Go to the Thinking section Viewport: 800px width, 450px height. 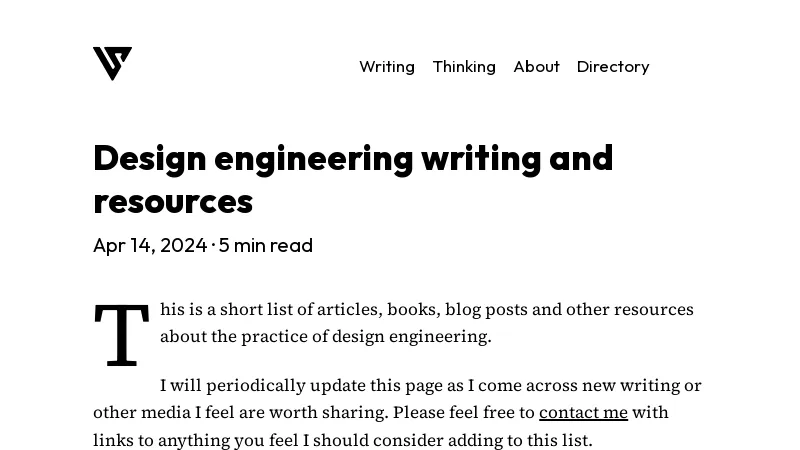point(464,66)
